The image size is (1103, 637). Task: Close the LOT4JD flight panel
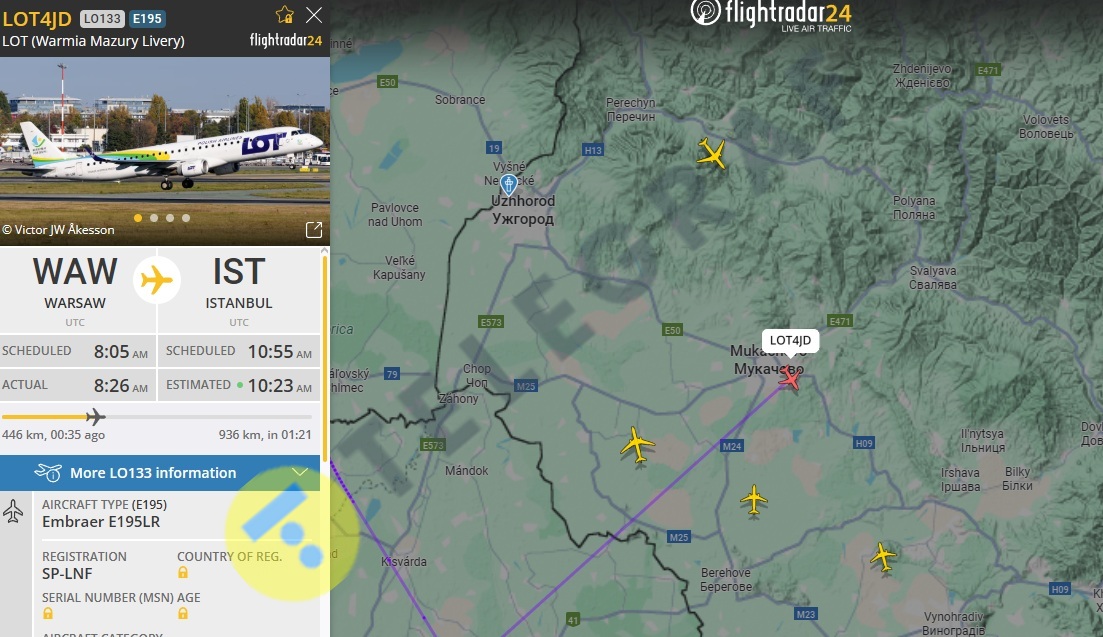point(314,15)
